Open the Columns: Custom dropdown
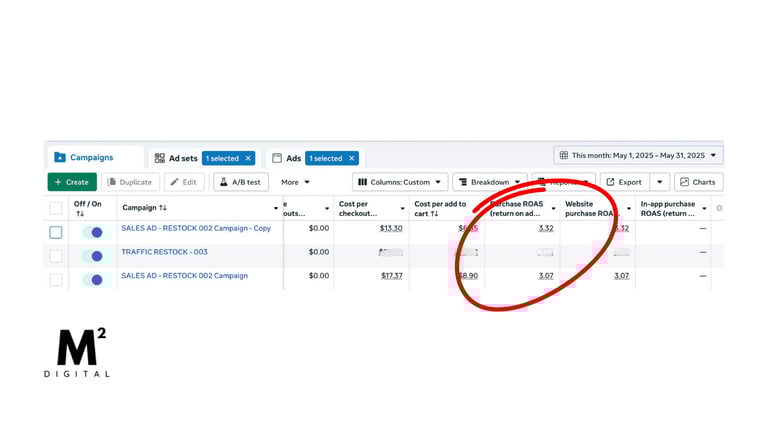The width and height of the screenshot is (768, 431). click(x=400, y=182)
